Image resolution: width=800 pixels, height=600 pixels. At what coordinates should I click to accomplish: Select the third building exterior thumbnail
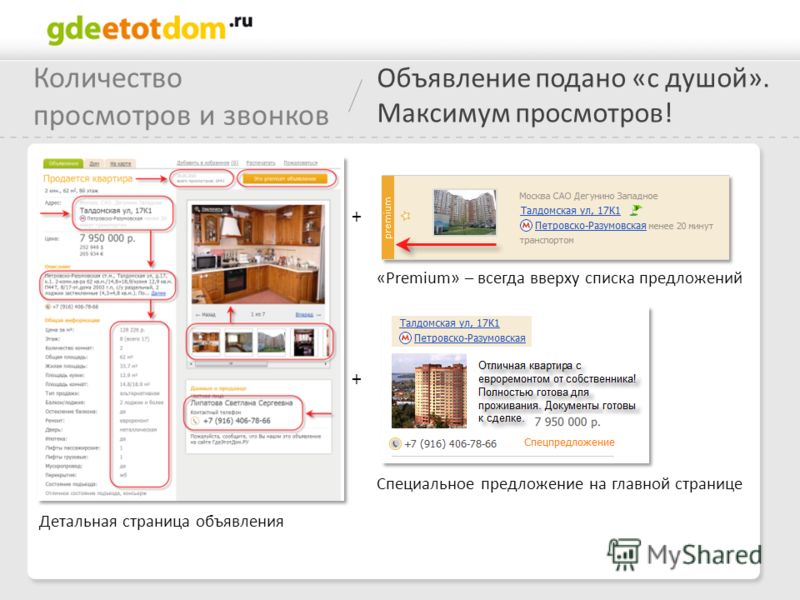(x=271, y=342)
